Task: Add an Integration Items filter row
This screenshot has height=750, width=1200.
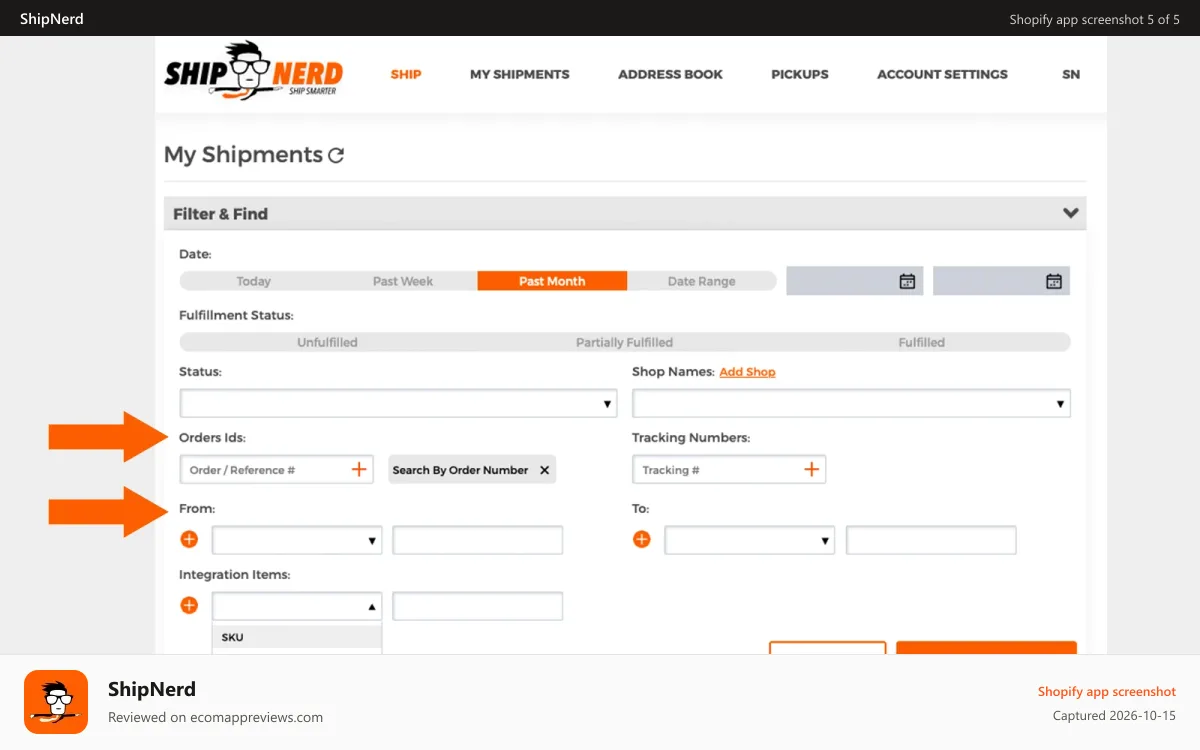Action: 189,605
